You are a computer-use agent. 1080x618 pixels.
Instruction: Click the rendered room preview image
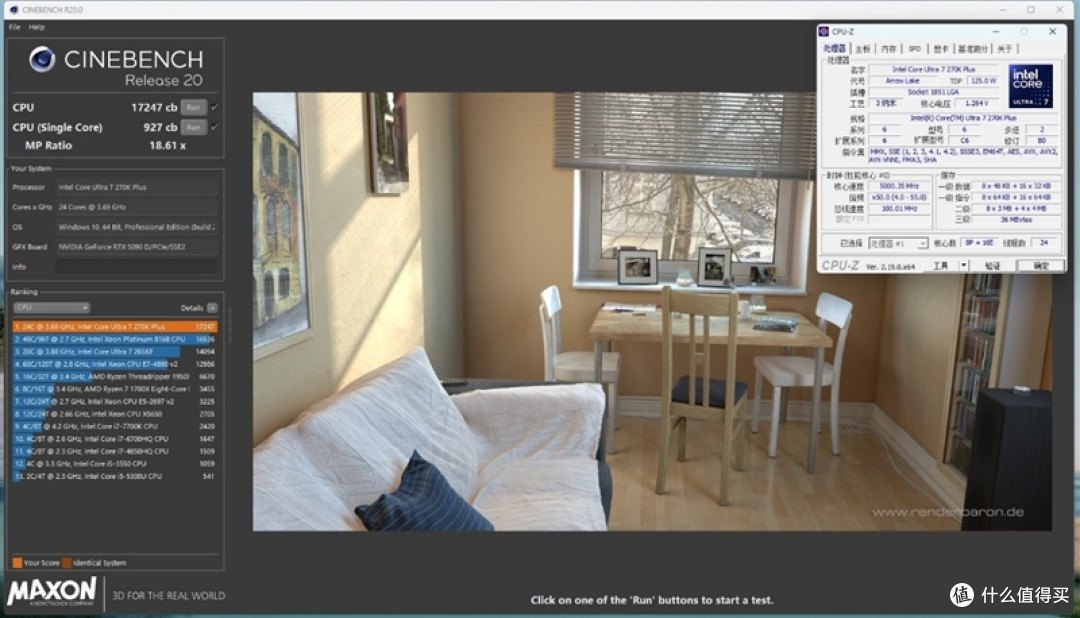click(x=652, y=311)
